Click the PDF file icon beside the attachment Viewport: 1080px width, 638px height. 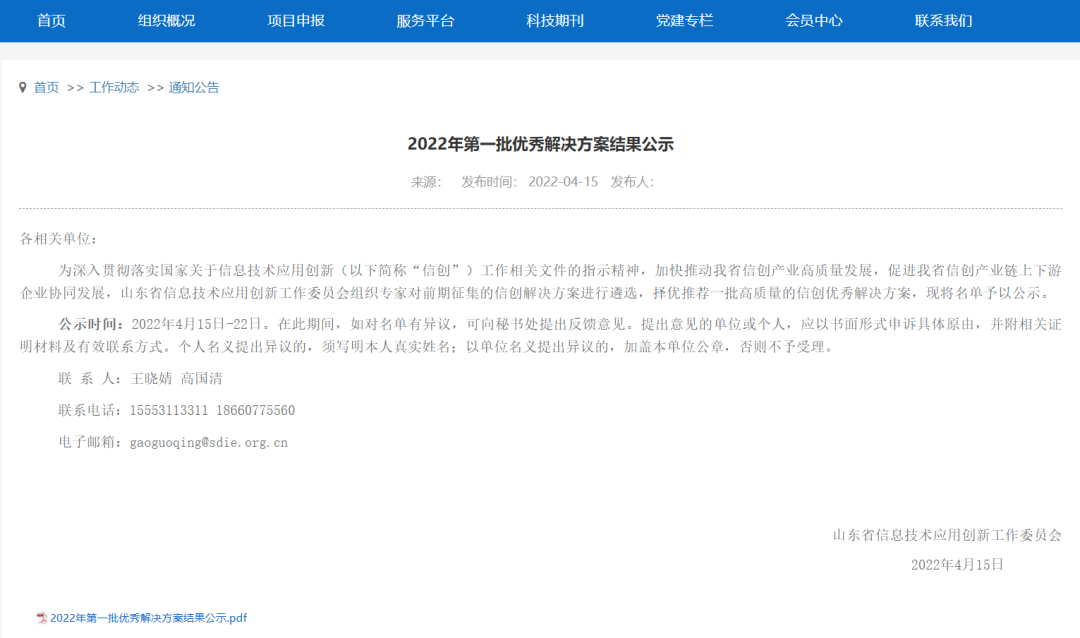tap(43, 618)
